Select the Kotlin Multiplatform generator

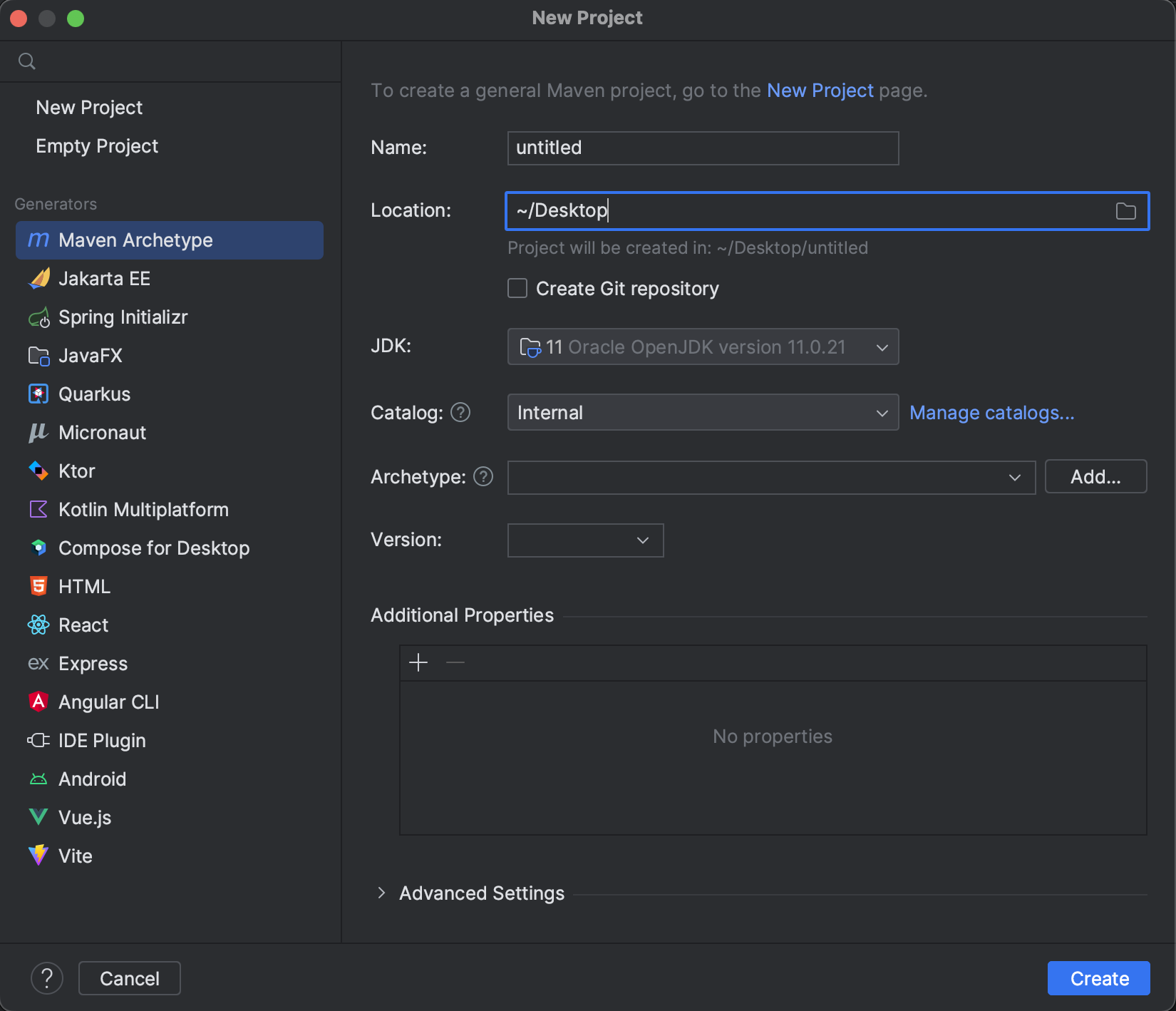click(170, 510)
